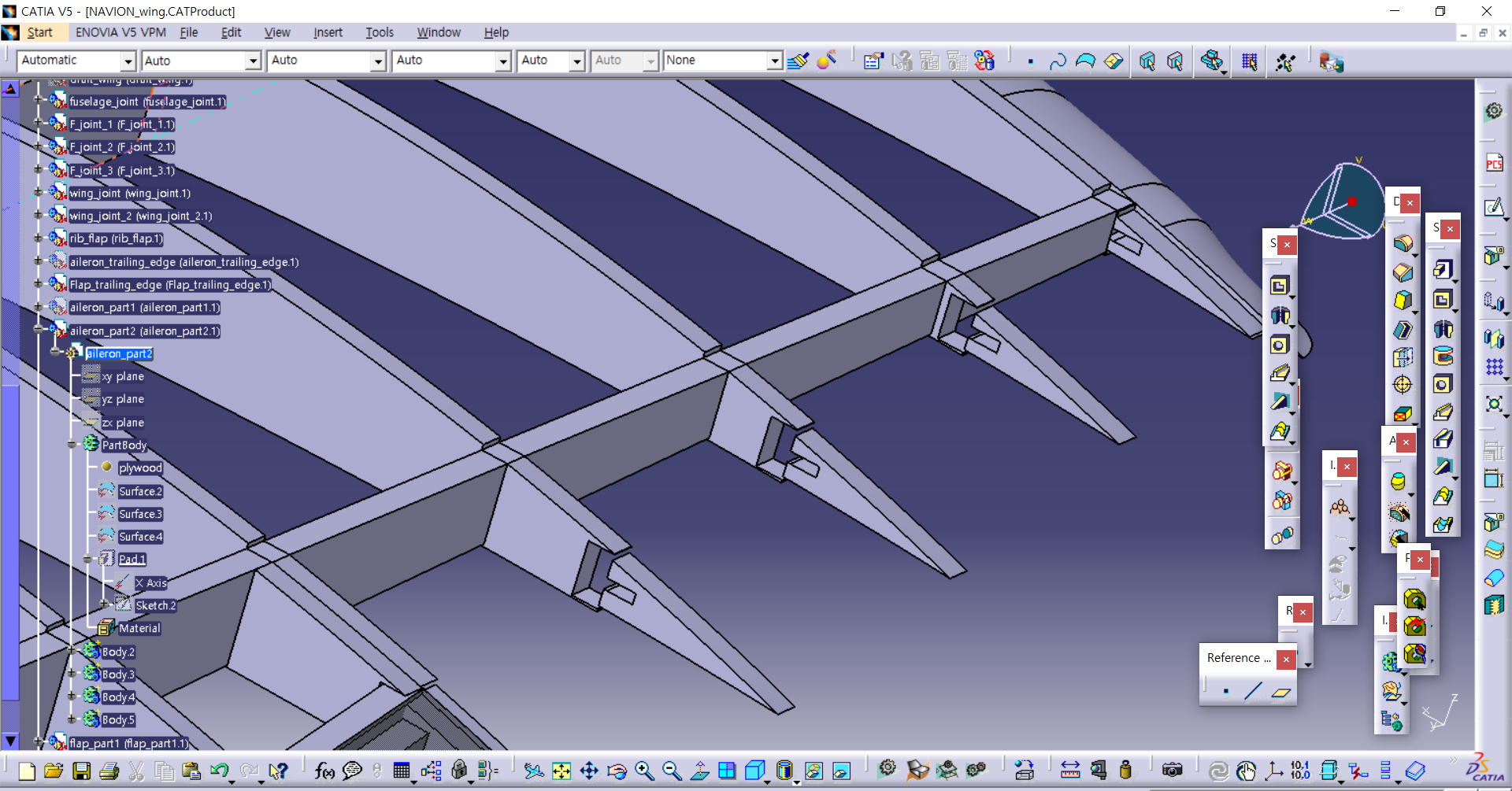Select xy plane in tree
This screenshot has width=1512, height=791.
click(x=123, y=376)
